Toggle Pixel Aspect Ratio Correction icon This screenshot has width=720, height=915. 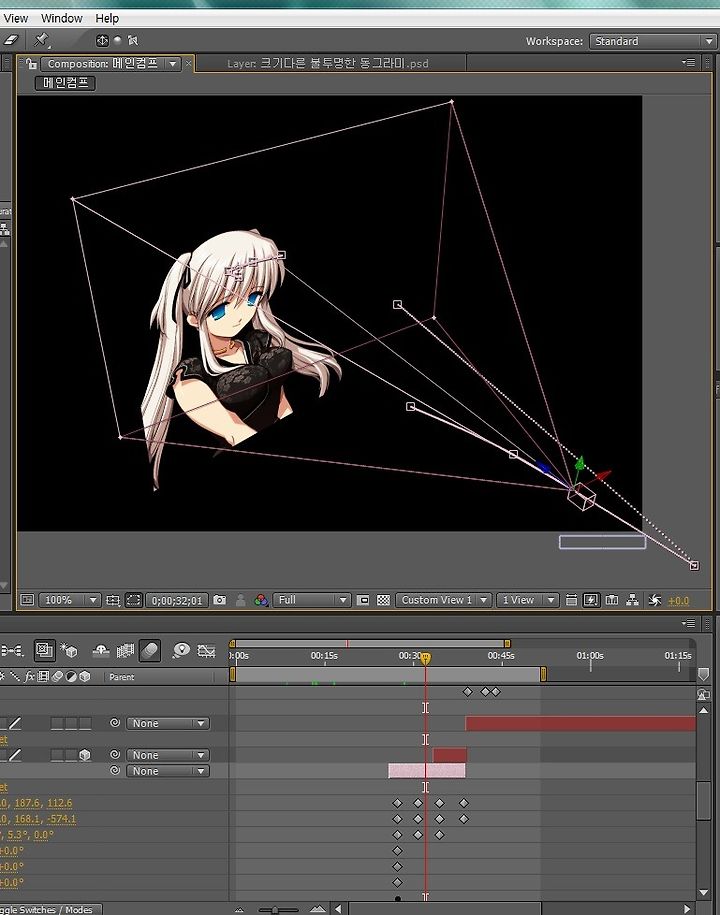click(571, 600)
